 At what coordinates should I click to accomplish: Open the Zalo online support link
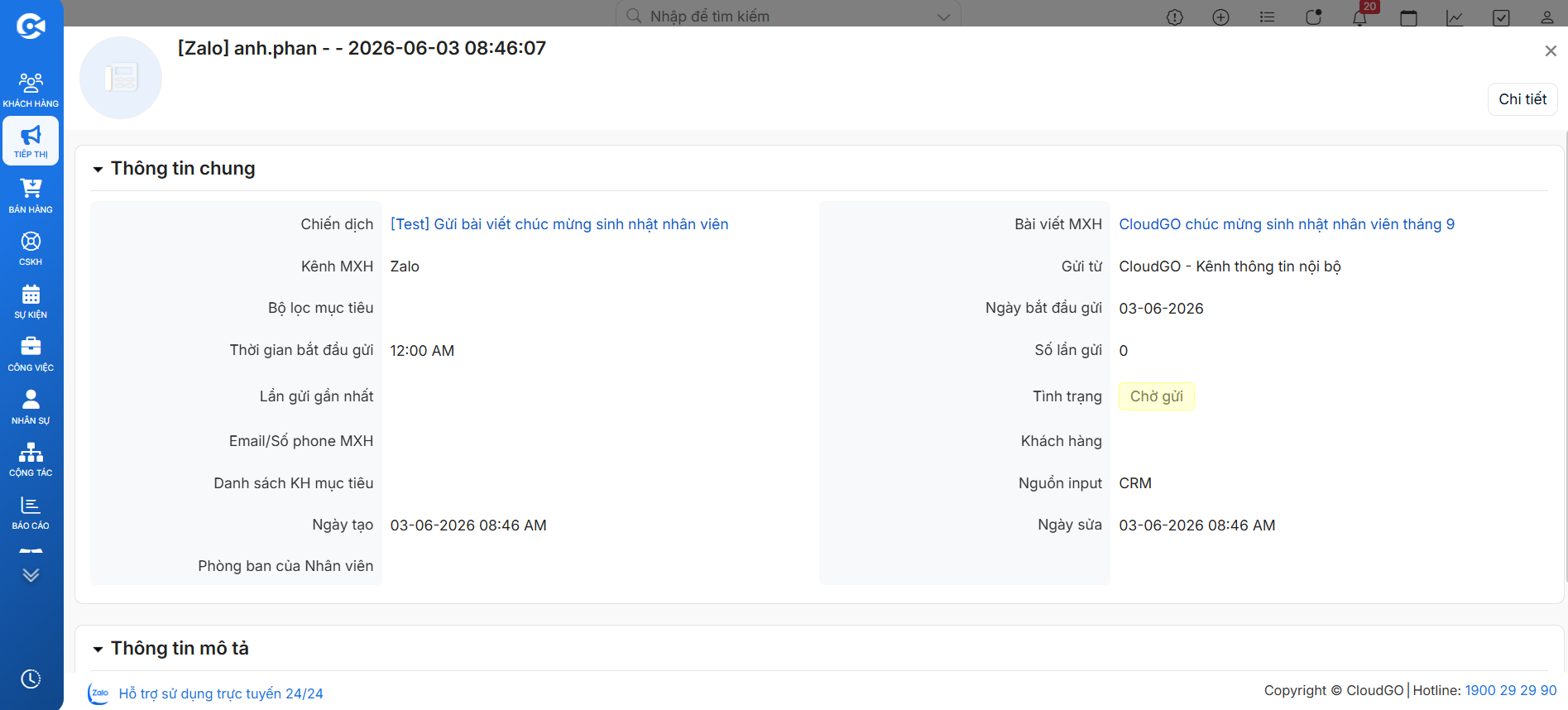(221, 693)
